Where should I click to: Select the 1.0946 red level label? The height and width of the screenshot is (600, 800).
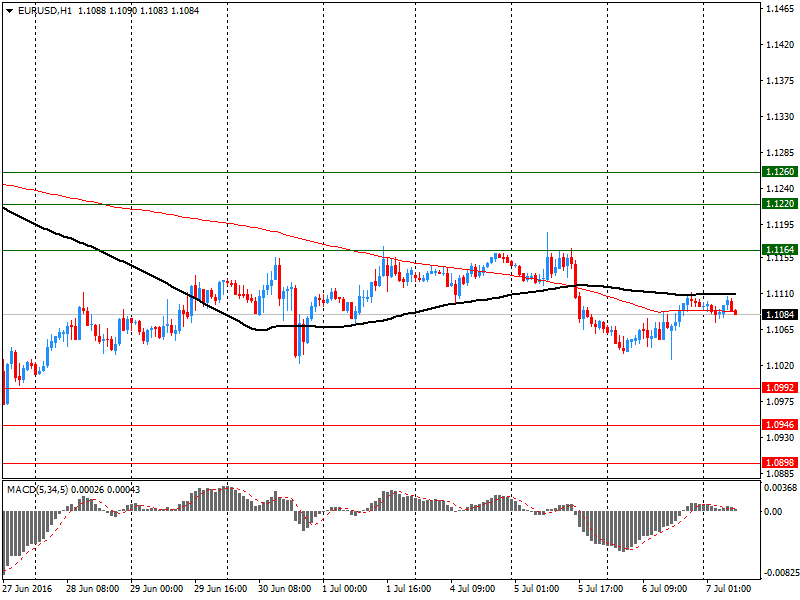point(780,424)
